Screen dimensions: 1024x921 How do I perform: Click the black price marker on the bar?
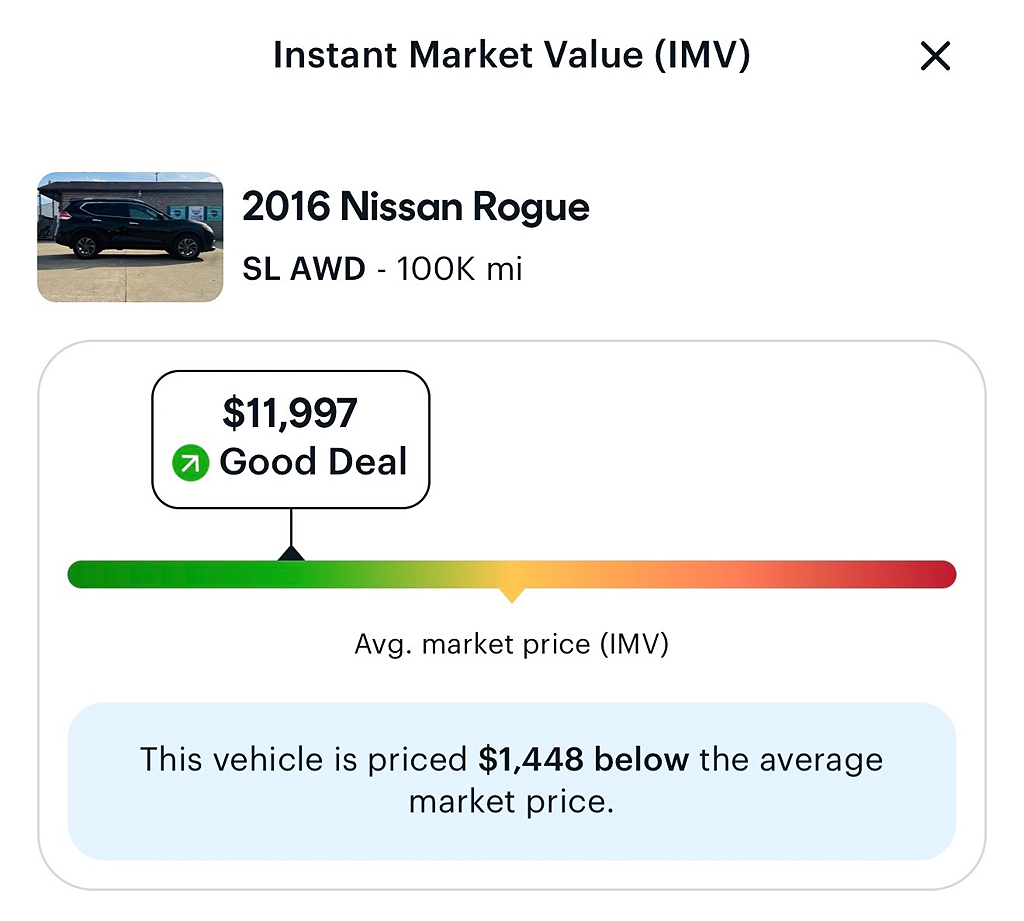[291, 554]
